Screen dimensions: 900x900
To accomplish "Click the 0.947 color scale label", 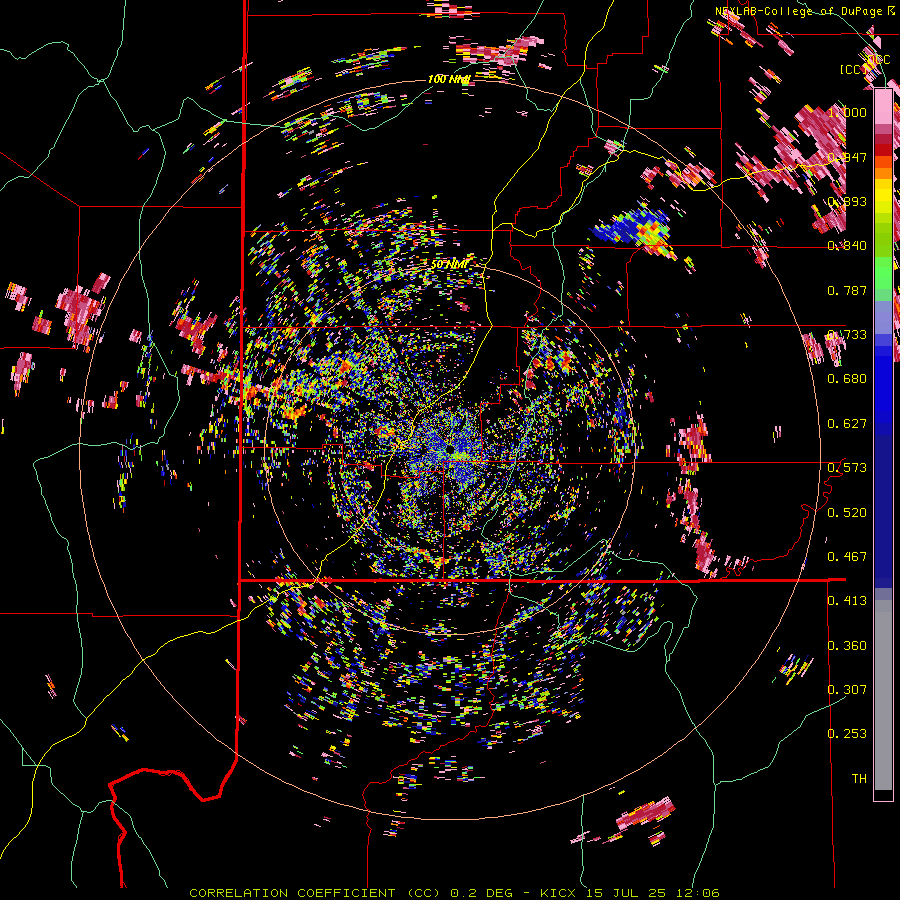I will 847,157.
